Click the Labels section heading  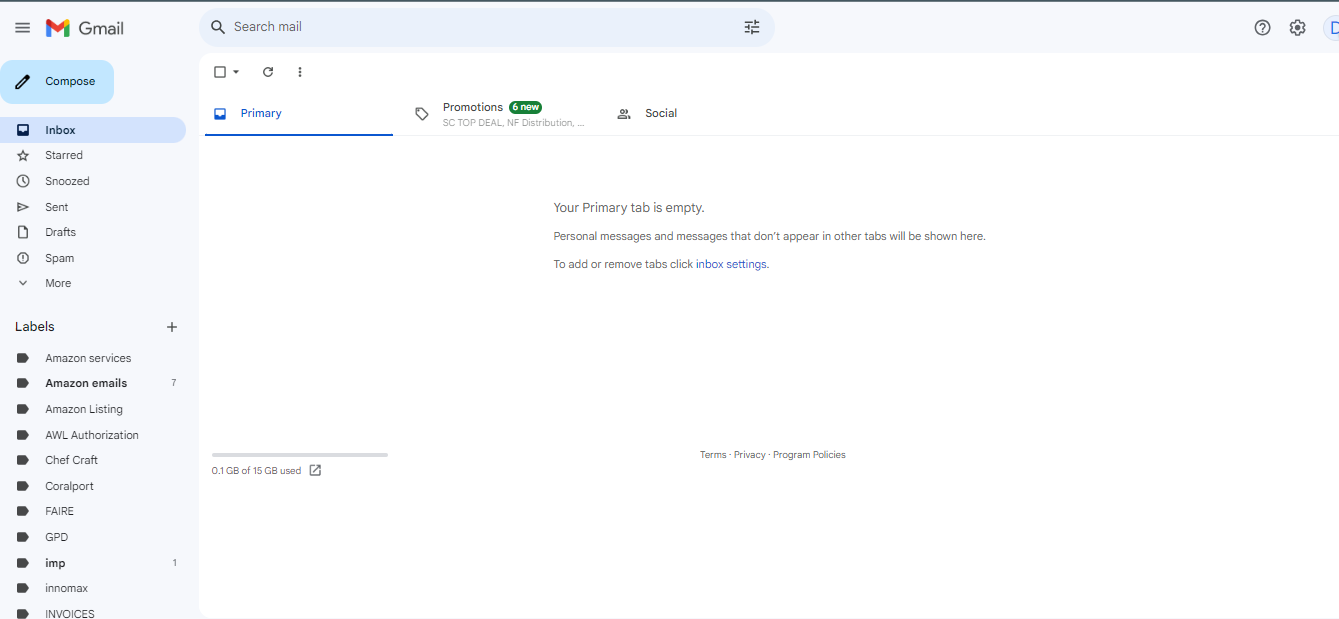35,327
